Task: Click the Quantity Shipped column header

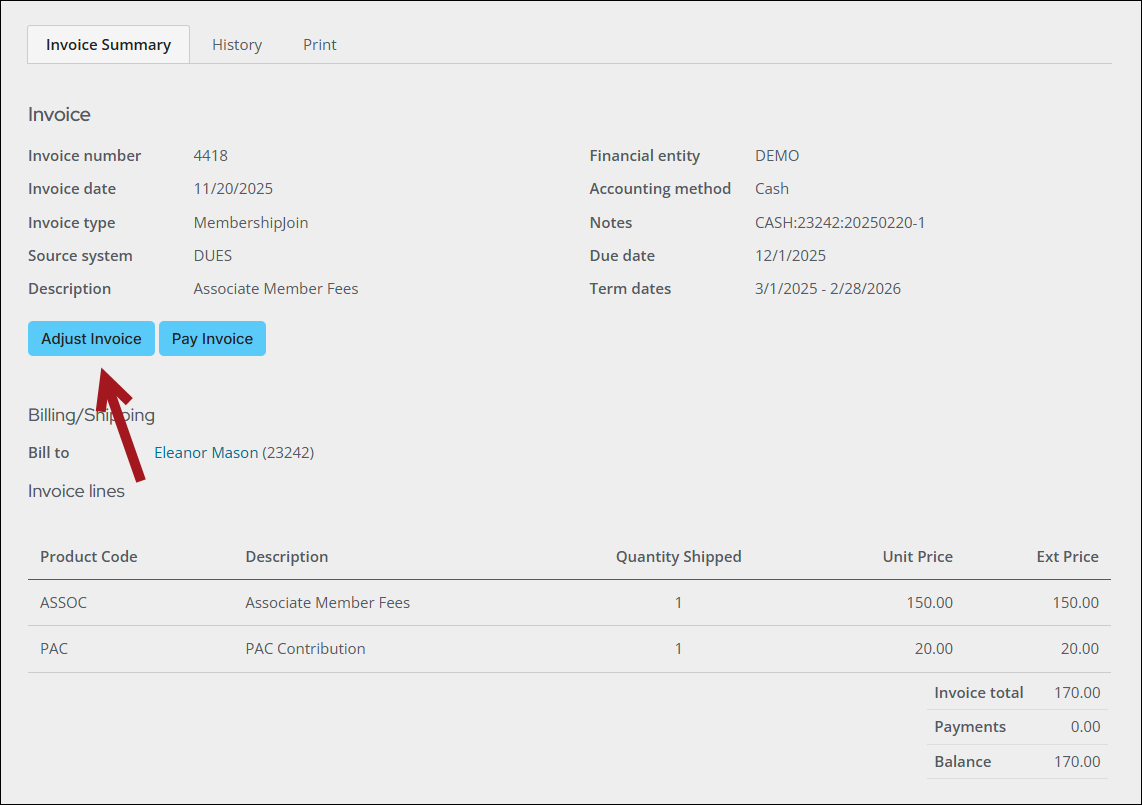Action: (x=678, y=557)
